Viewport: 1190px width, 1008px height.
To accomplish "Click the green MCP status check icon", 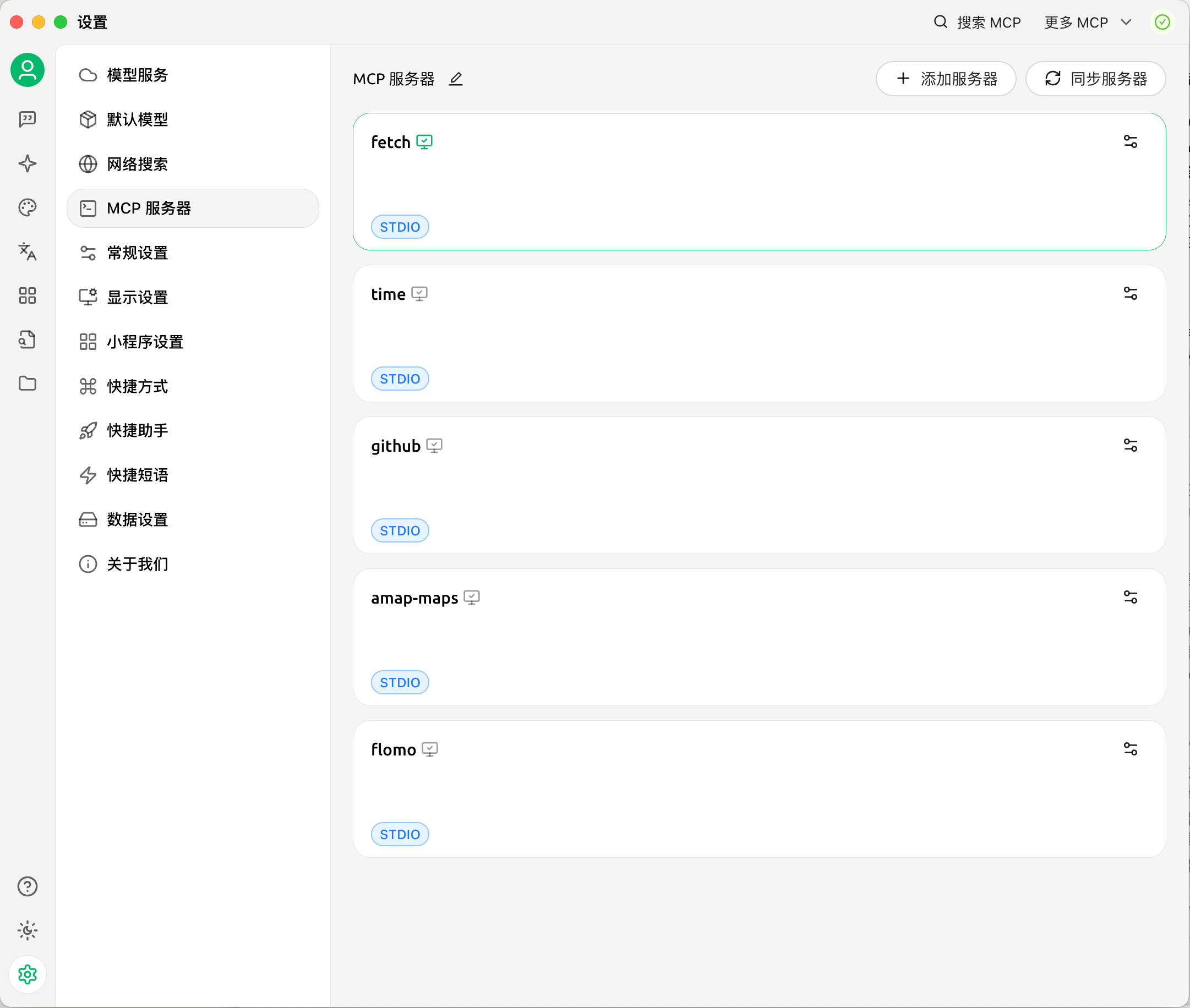I will tap(1162, 23).
